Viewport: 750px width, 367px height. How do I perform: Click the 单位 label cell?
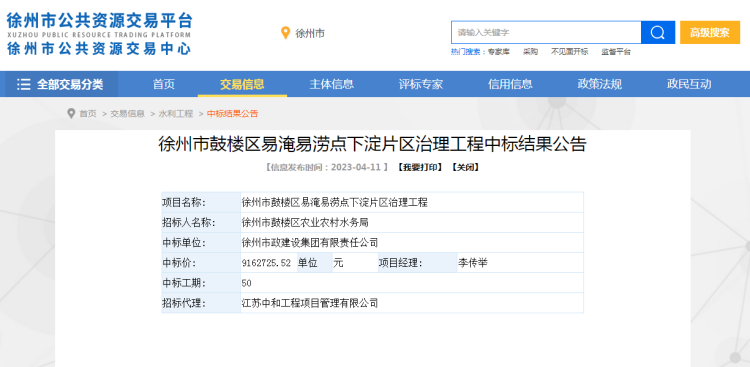[315, 263]
